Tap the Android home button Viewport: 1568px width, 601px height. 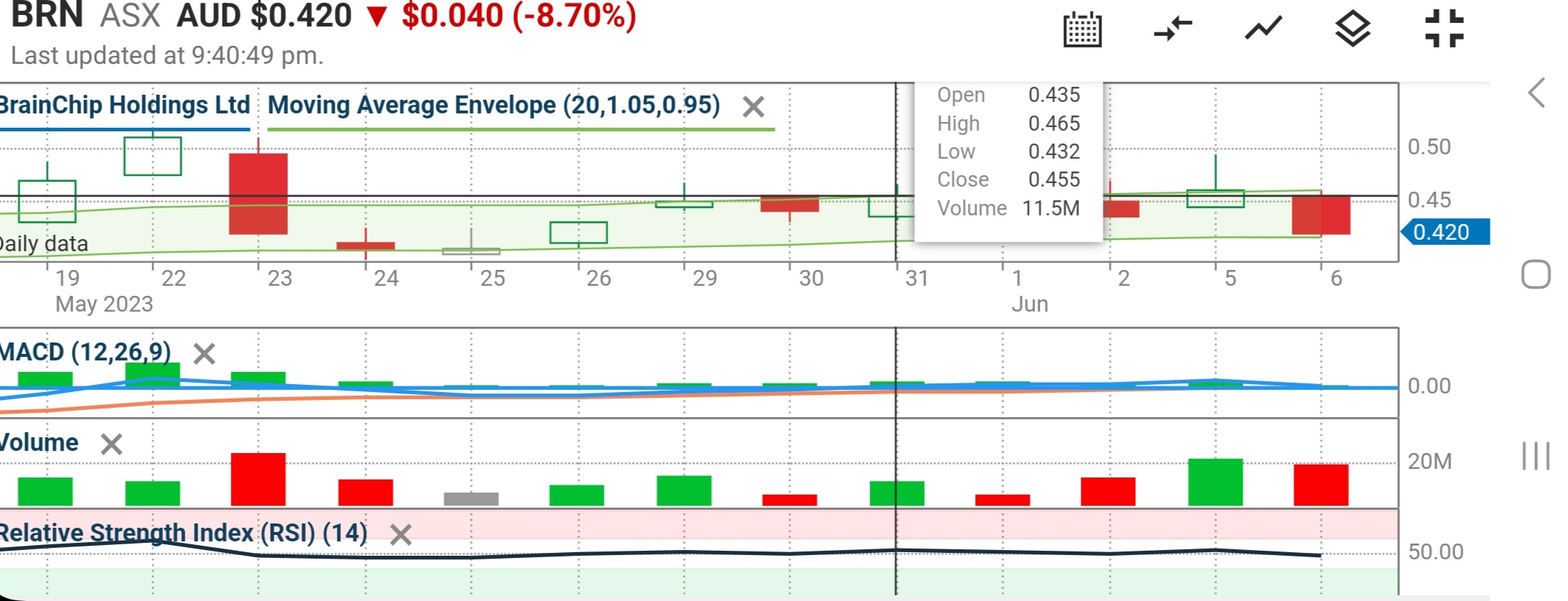pyautogui.click(x=1536, y=274)
